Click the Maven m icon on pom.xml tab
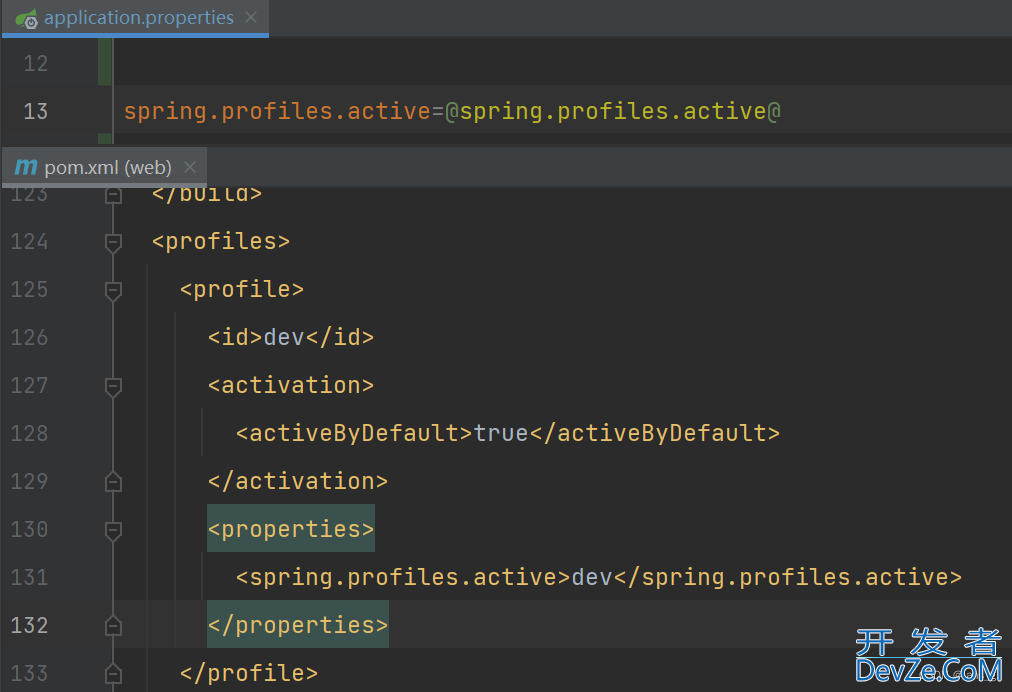 point(26,167)
